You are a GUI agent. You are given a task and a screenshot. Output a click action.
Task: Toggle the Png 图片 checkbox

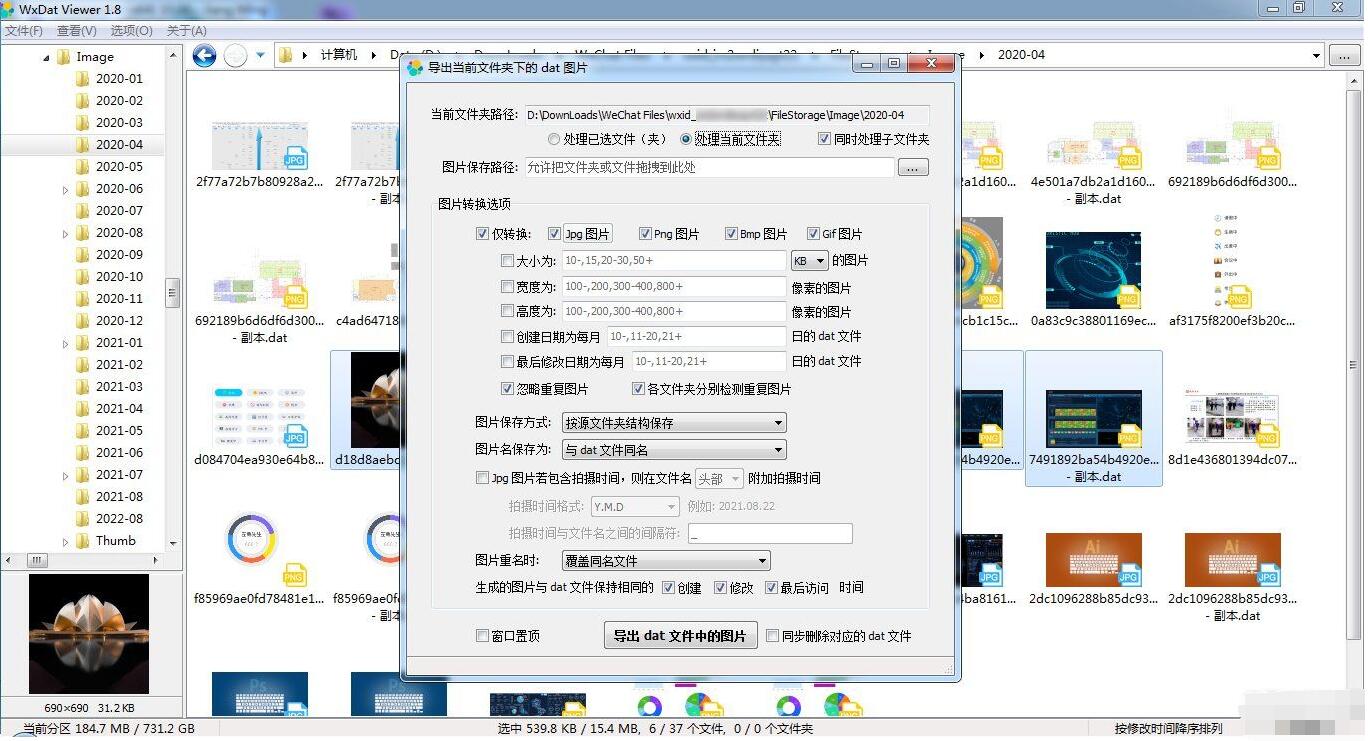[x=645, y=234]
